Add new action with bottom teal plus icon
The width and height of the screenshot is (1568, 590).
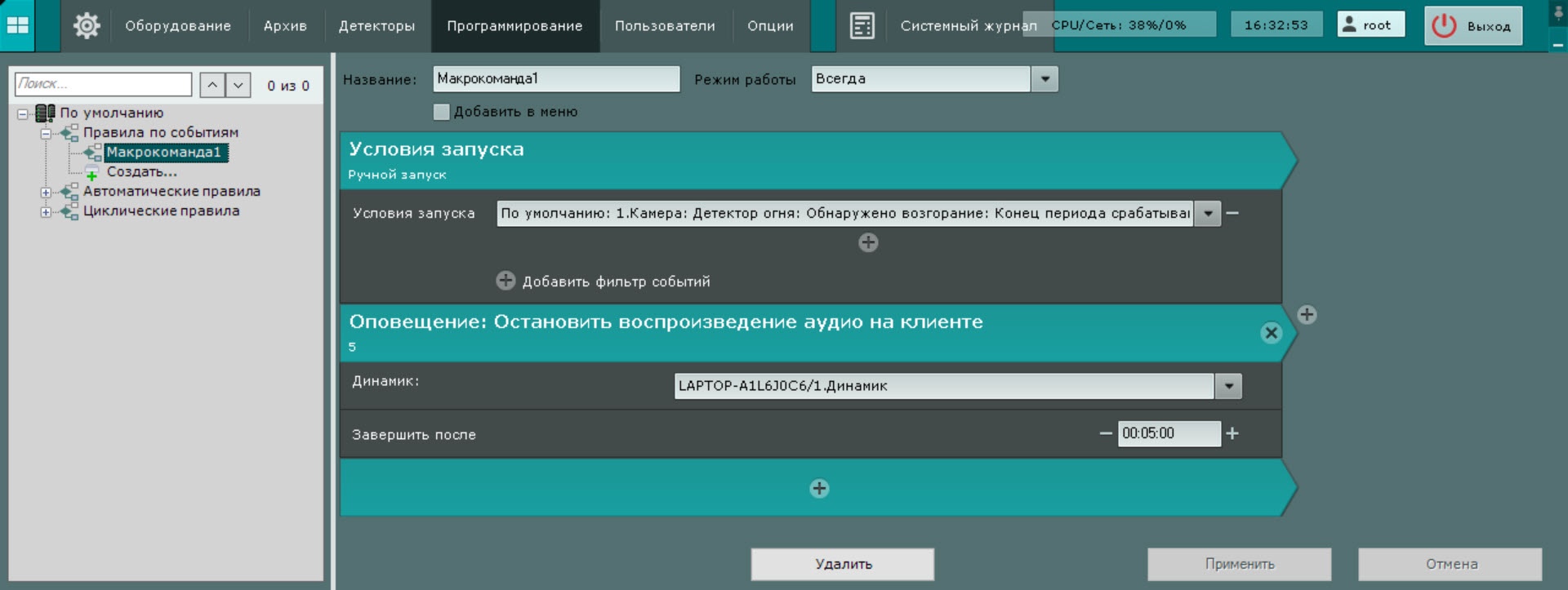[819, 488]
